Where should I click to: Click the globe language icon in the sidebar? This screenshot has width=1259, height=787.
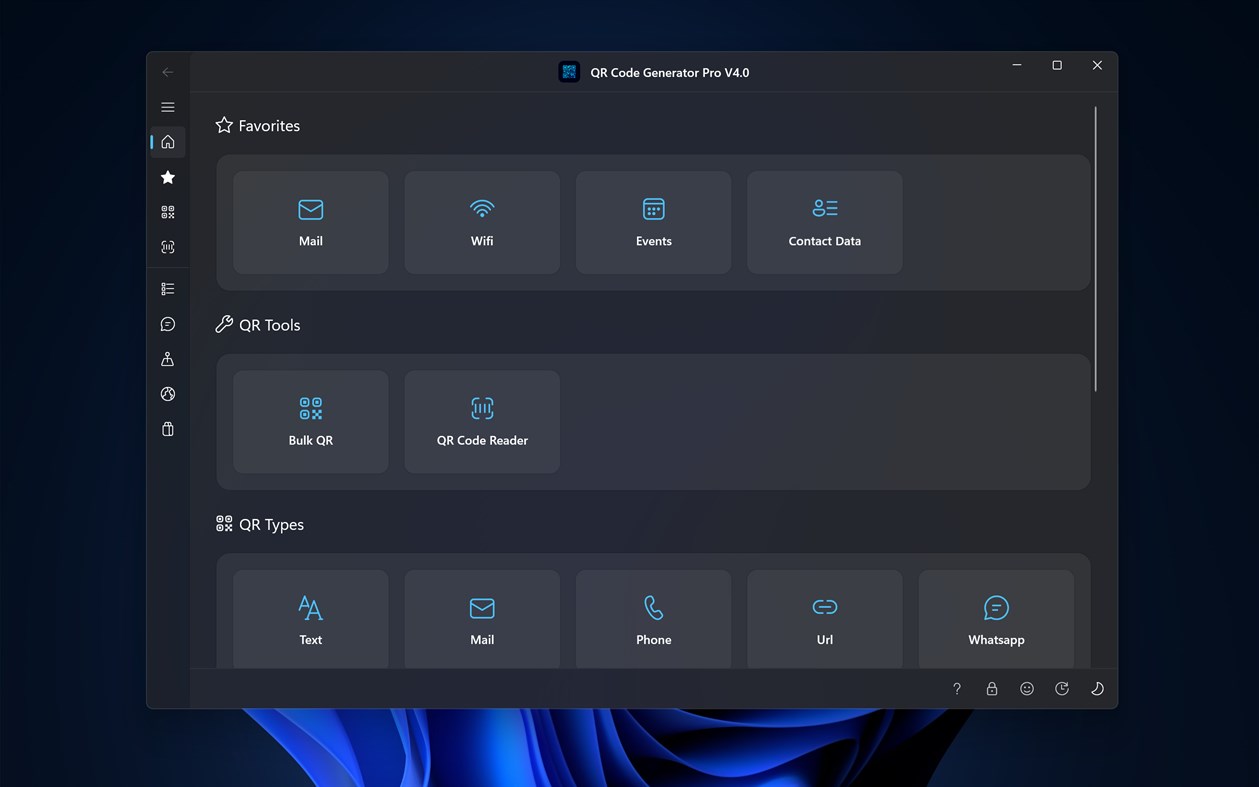(167, 393)
